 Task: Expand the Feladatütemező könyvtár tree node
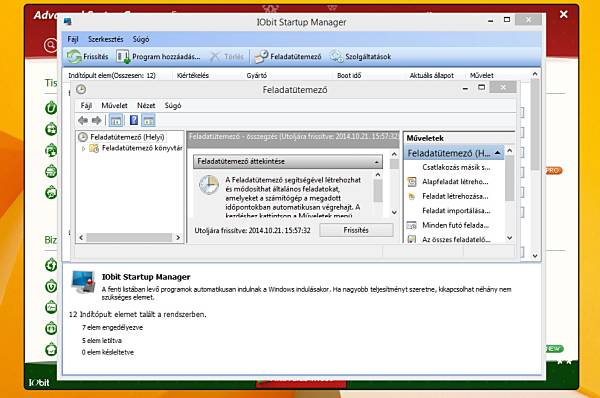click(x=83, y=148)
